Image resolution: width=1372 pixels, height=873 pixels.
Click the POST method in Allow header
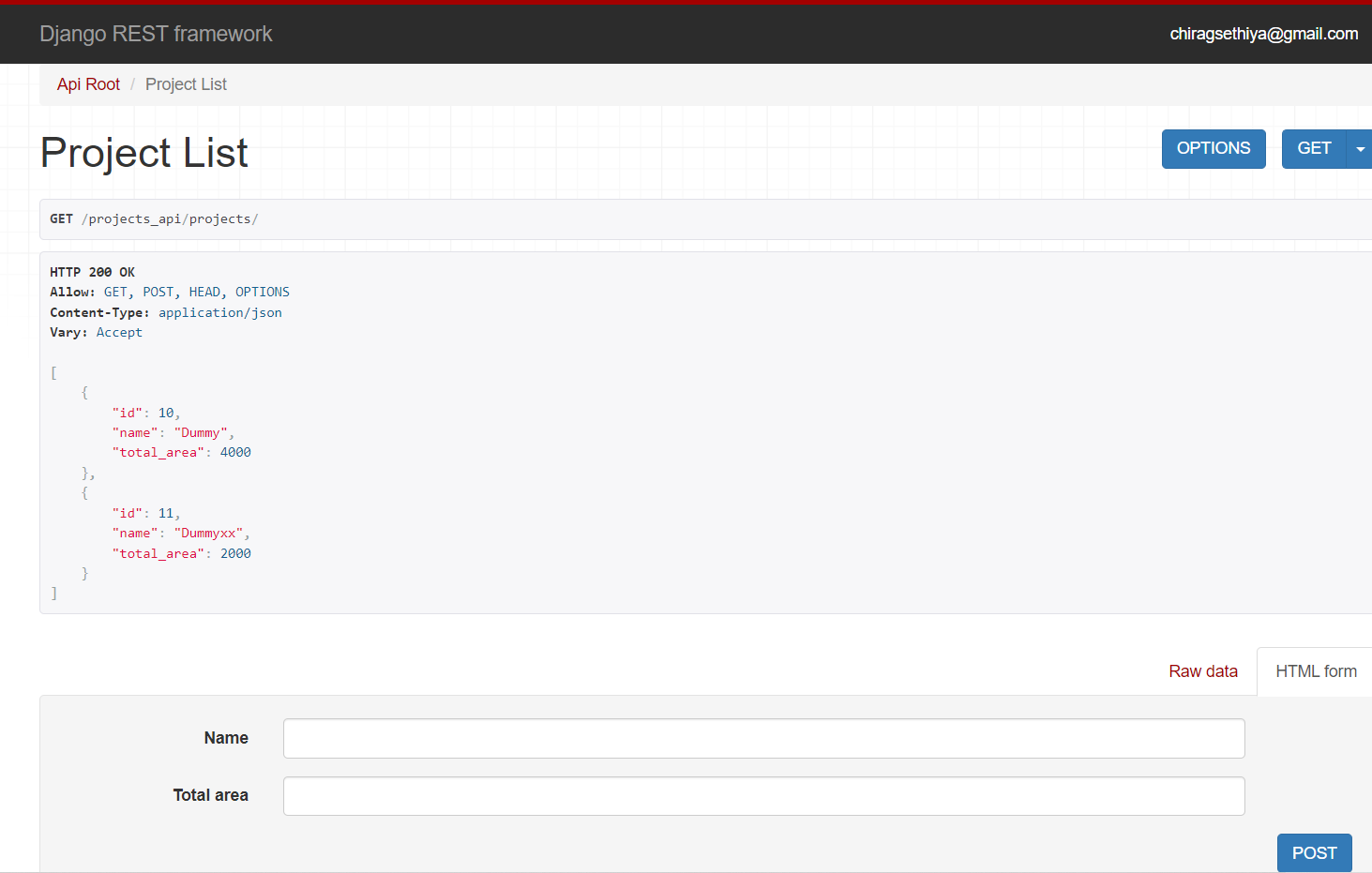pos(158,292)
